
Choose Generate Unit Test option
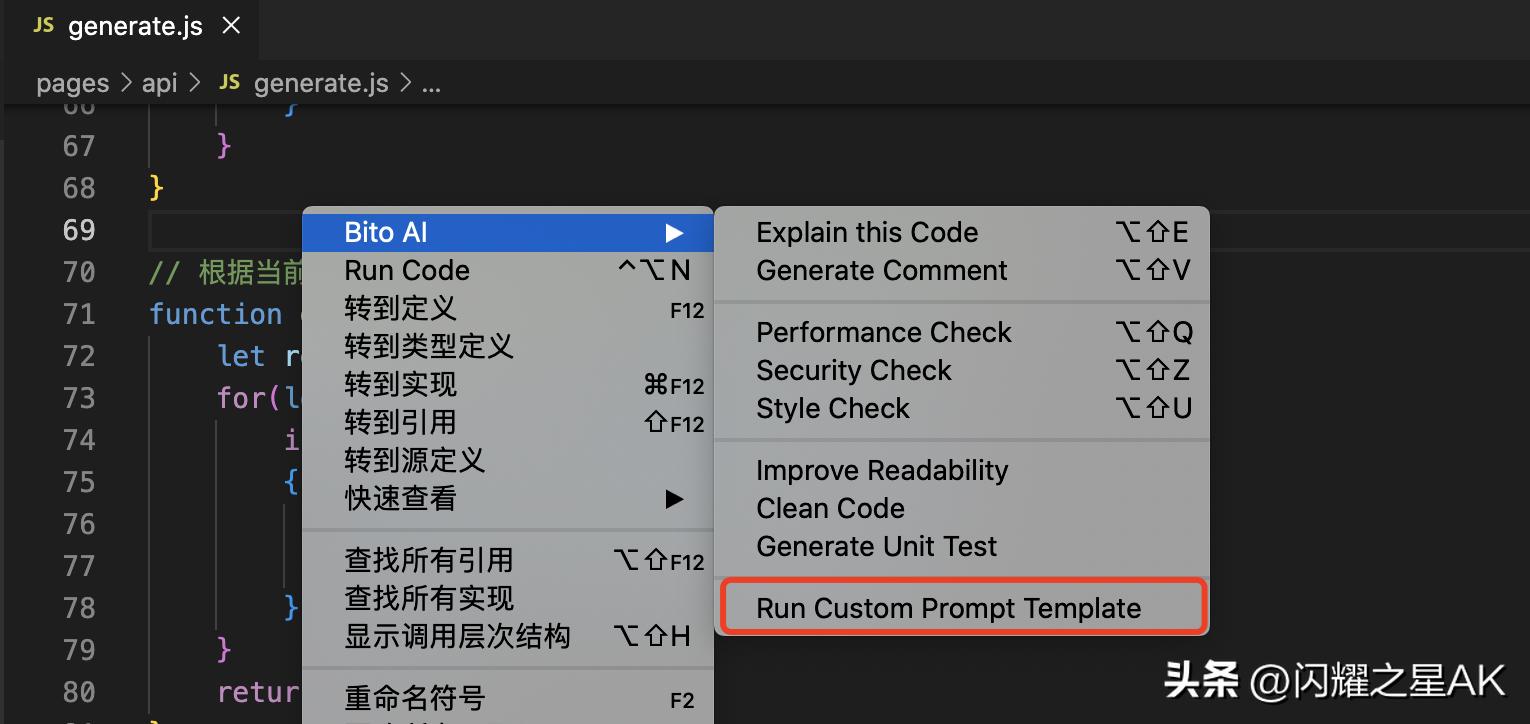click(x=962, y=547)
